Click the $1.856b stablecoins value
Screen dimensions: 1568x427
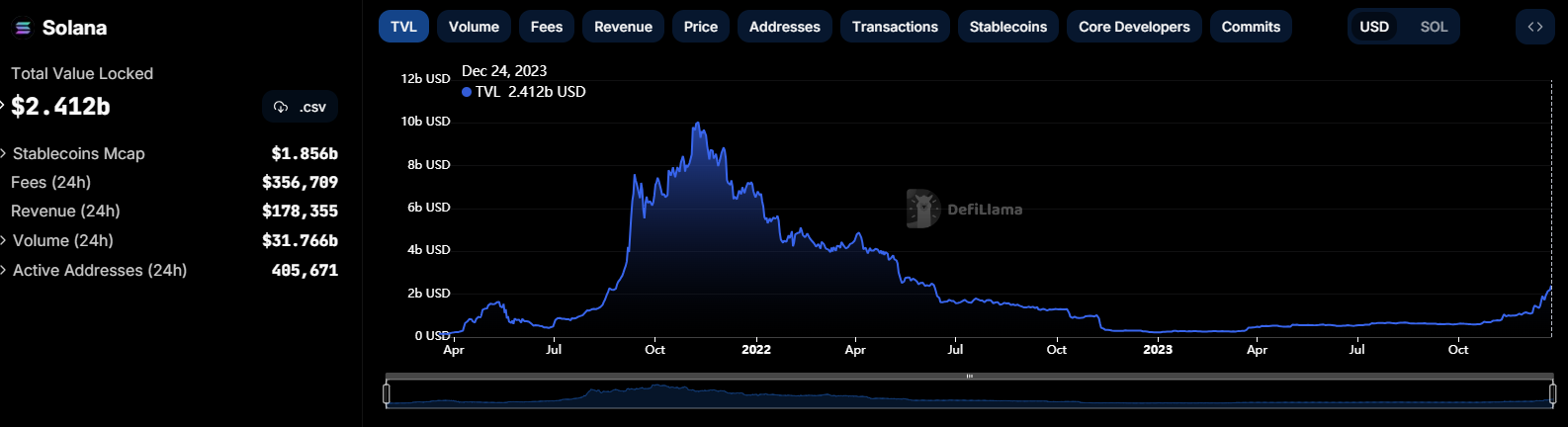tap(305, 153)
